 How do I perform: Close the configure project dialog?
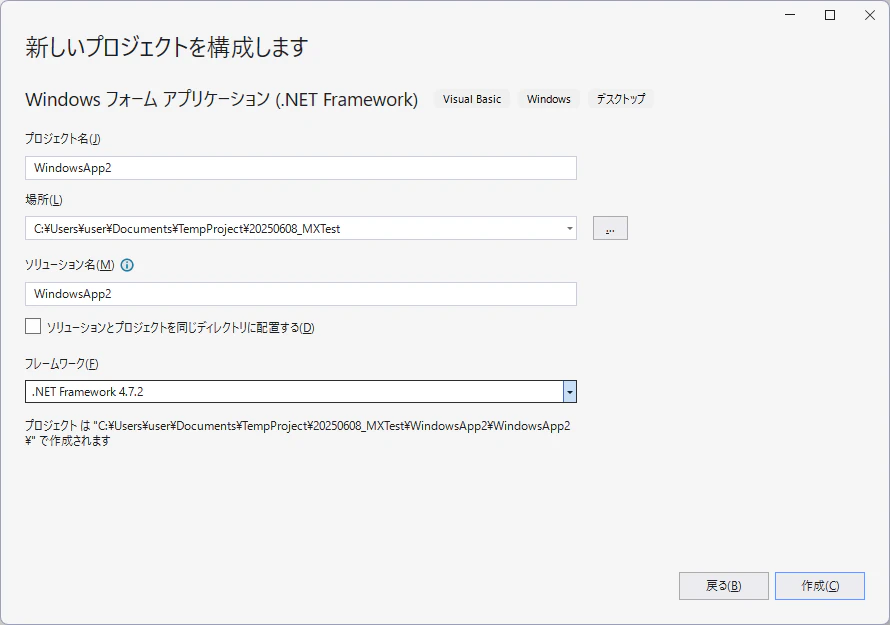(870, 15)
